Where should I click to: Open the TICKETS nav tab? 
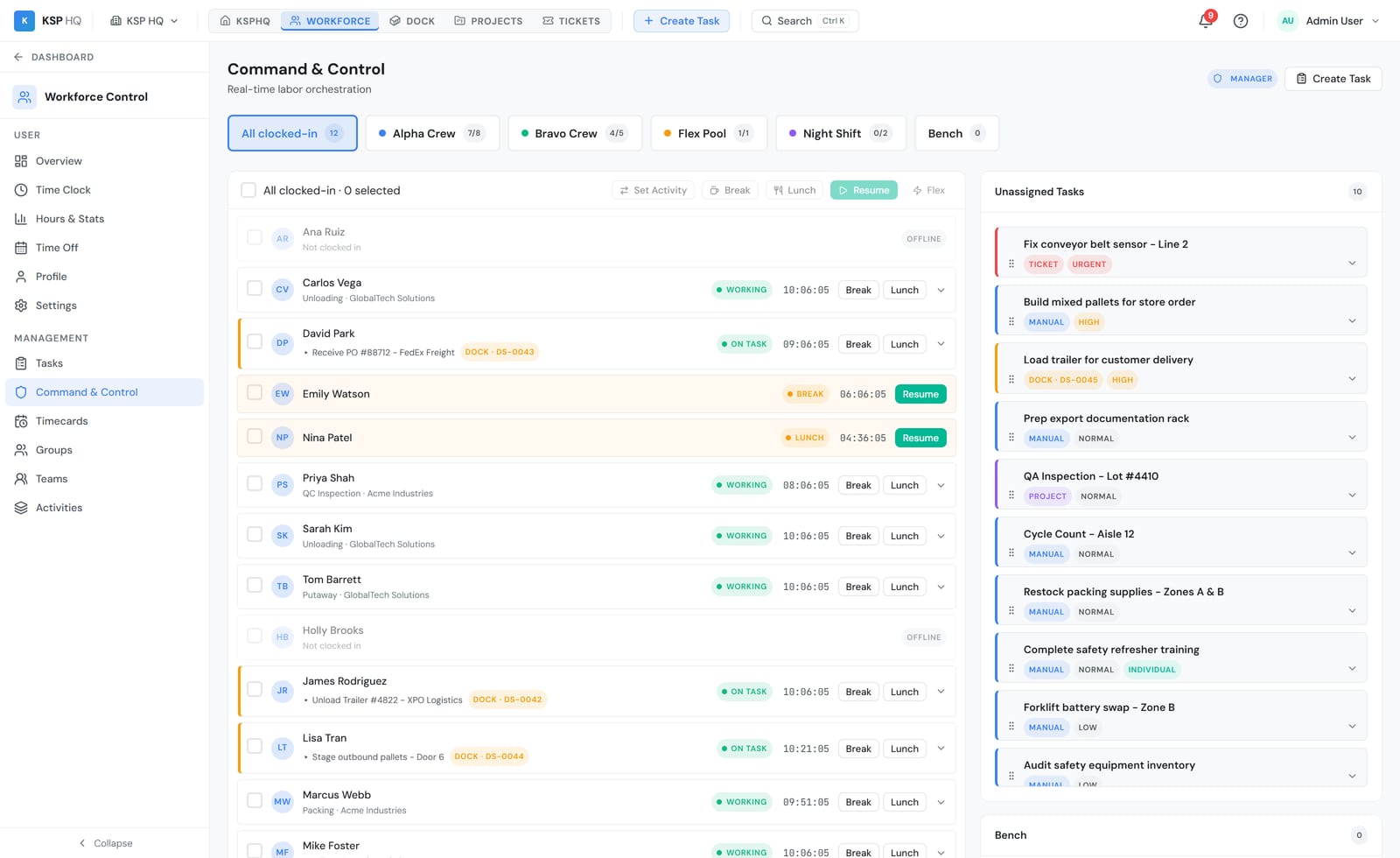(x=571, y=21)
